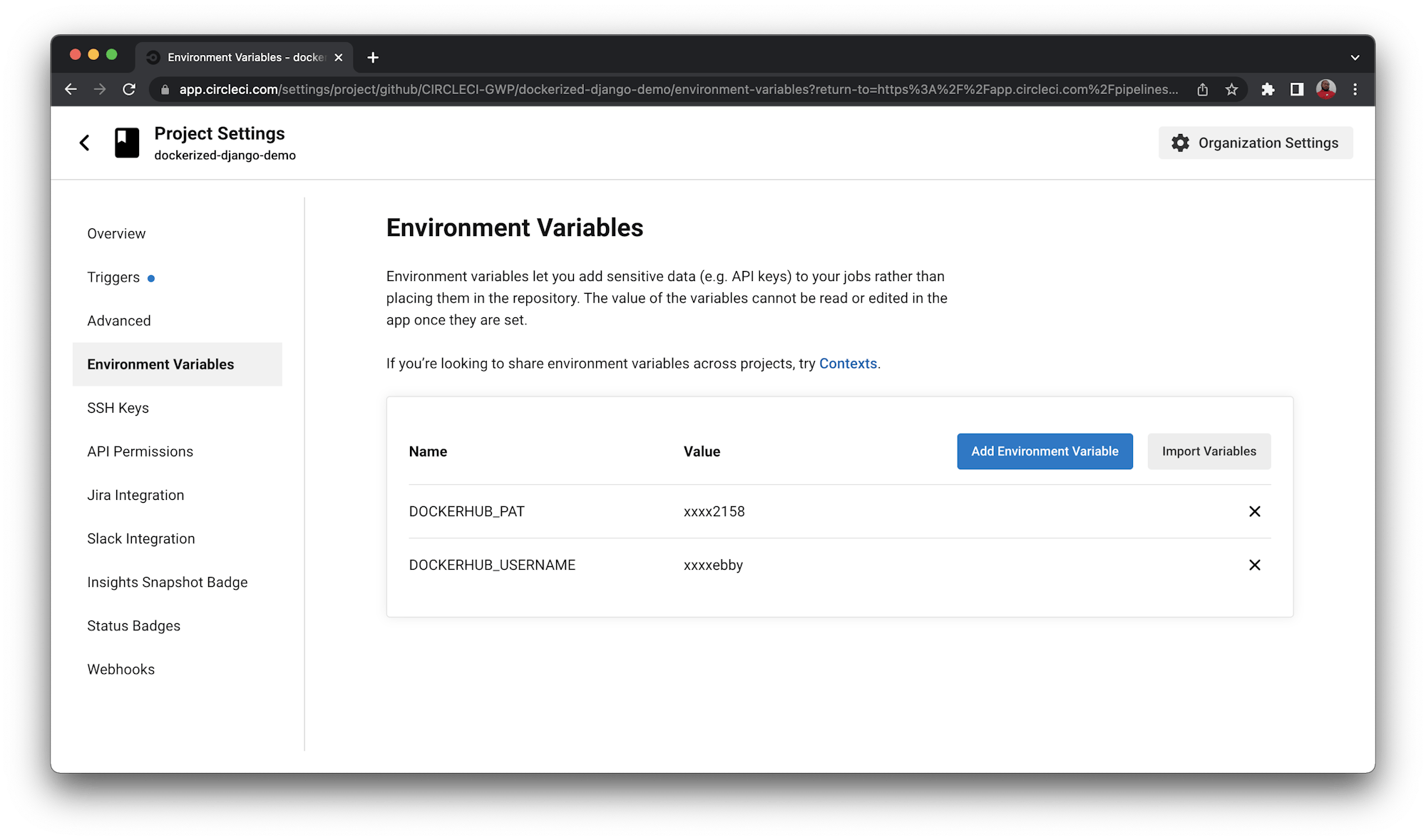This screenshot has height=840, width=1426.
Task: Delete the DOCKERHUB_PAT variable
Action: pos(1255,511)
